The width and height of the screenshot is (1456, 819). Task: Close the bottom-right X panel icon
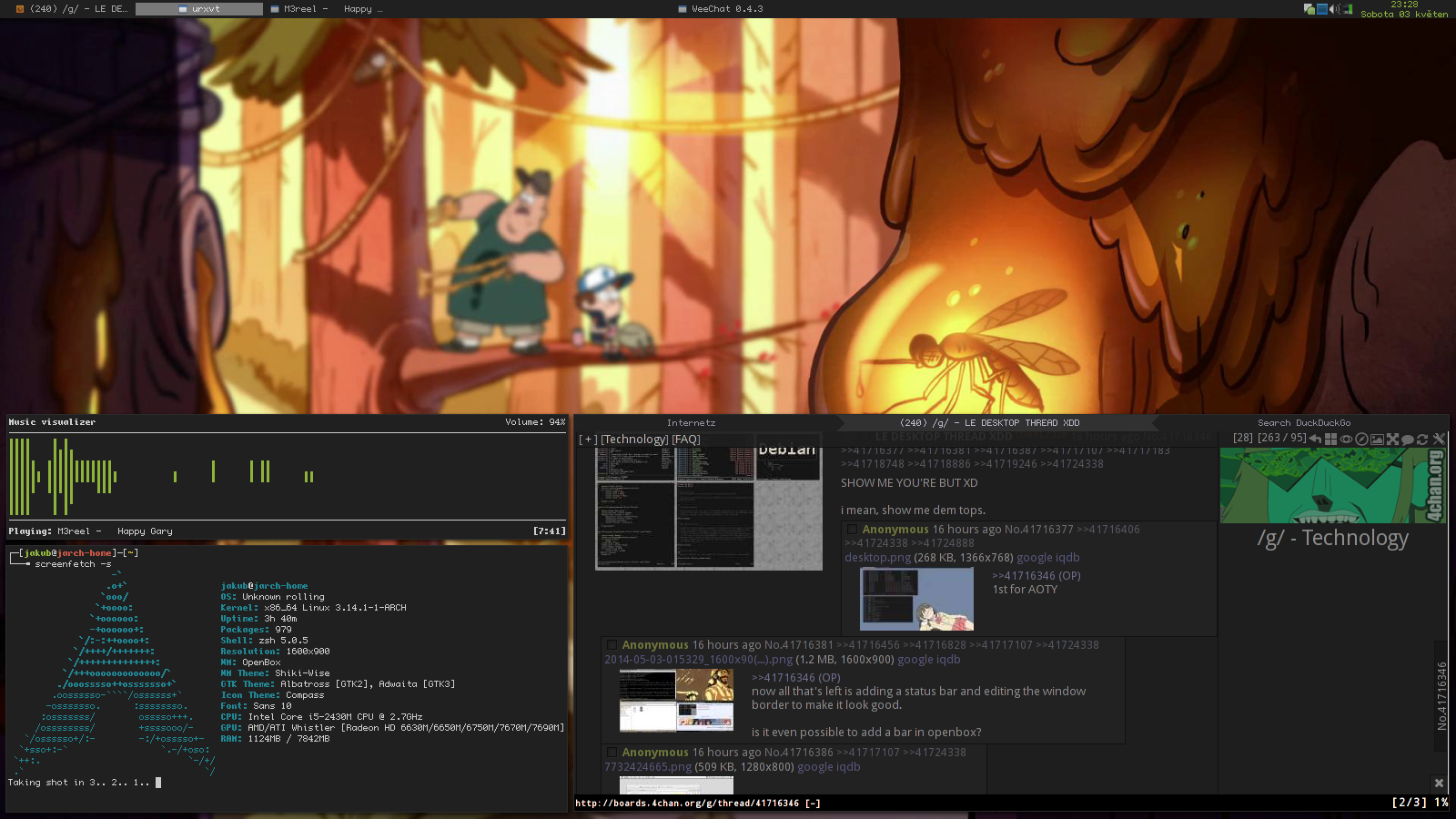(1439, 783)
